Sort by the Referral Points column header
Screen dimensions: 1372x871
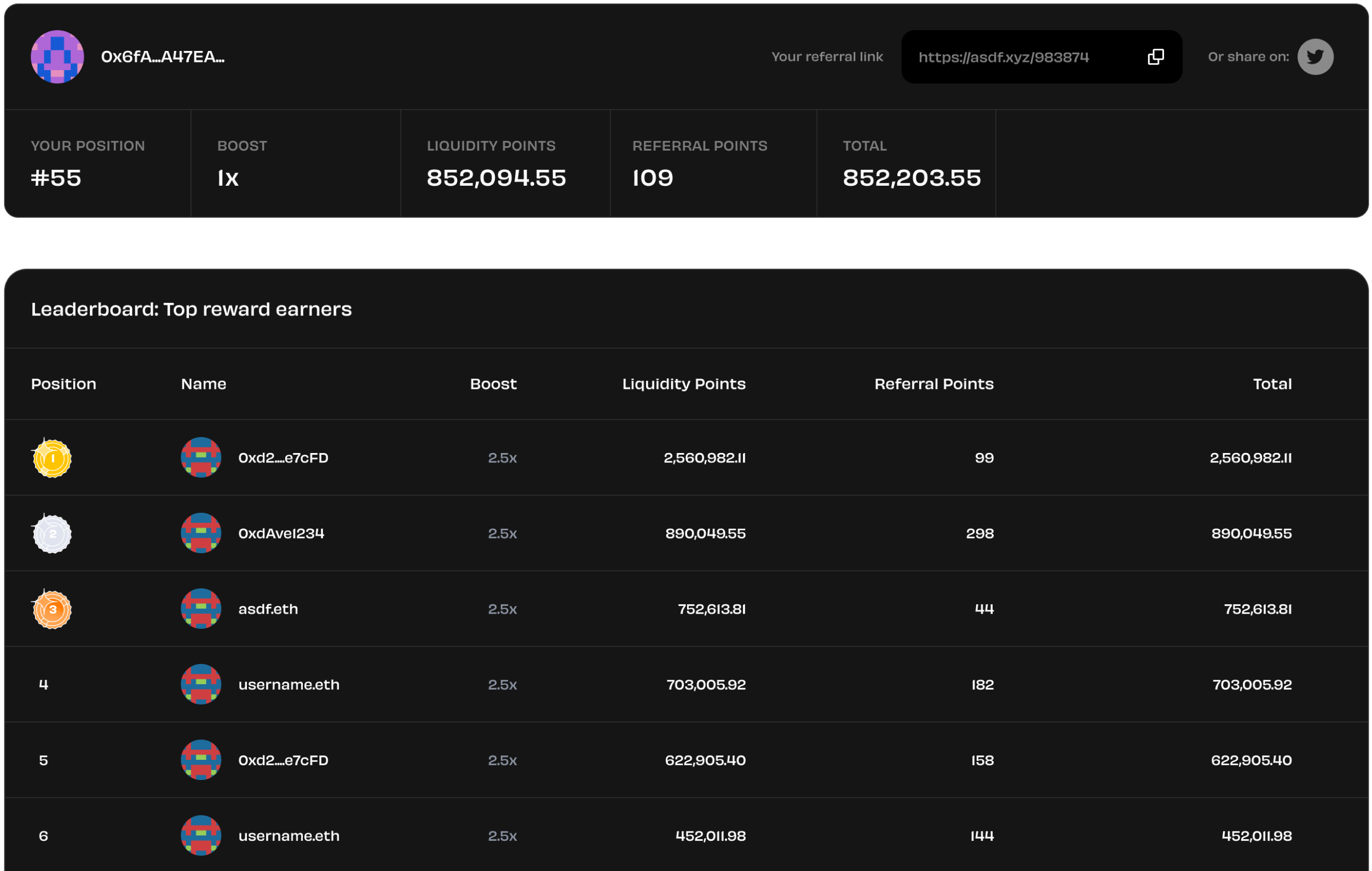coord(933,383)
